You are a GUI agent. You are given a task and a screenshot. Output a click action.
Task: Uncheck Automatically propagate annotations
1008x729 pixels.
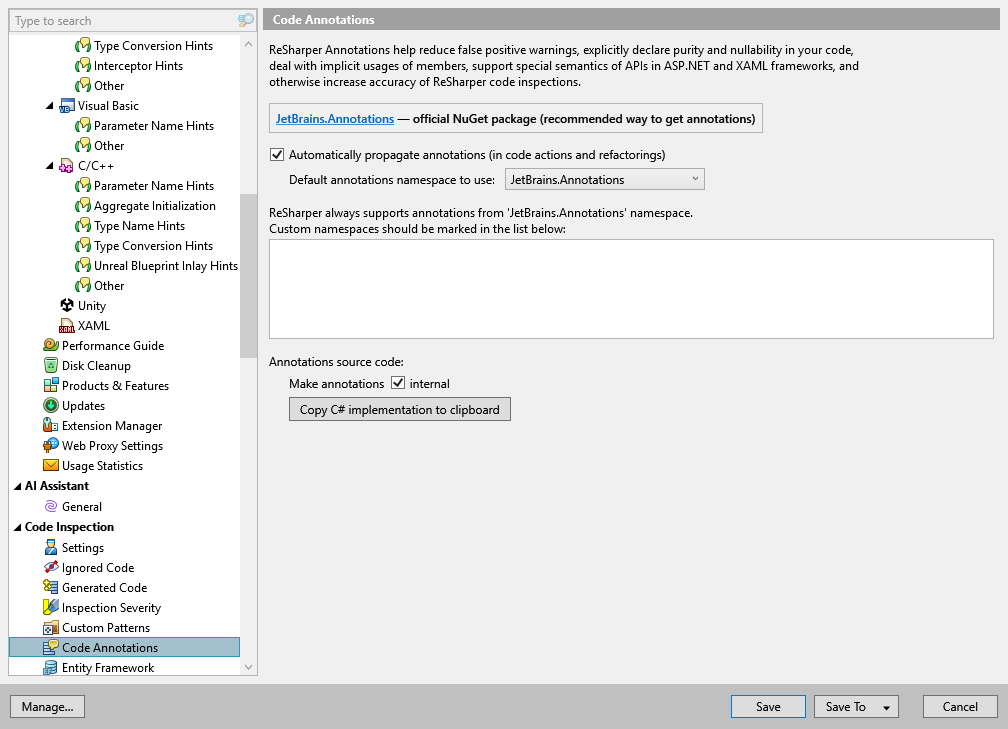point(276,154)
